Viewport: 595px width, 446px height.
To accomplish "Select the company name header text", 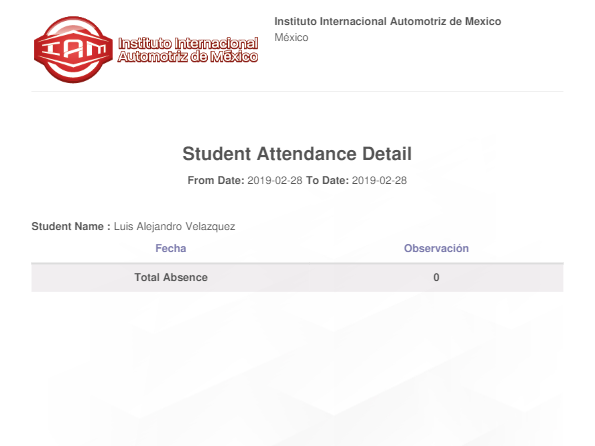I will (387, 21).
